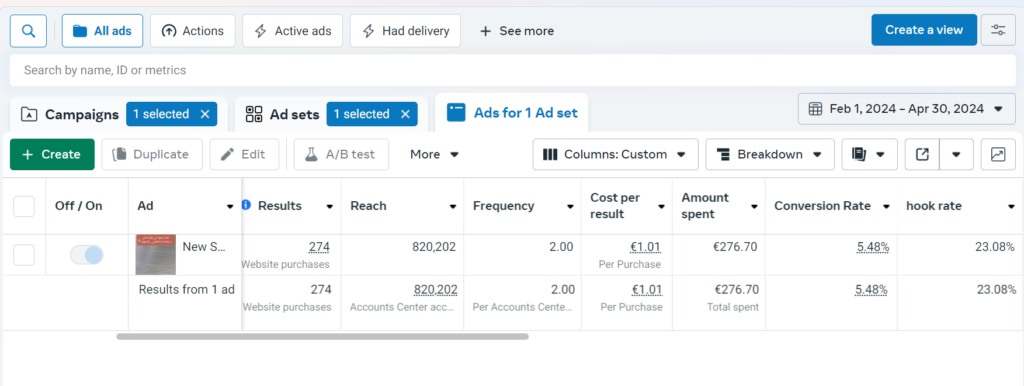The height and width of the screenshot is (386, 1024).
Task: Clear the Campaigns 1 selected filter
Action: pyautogui.click(x=204, y=114)
